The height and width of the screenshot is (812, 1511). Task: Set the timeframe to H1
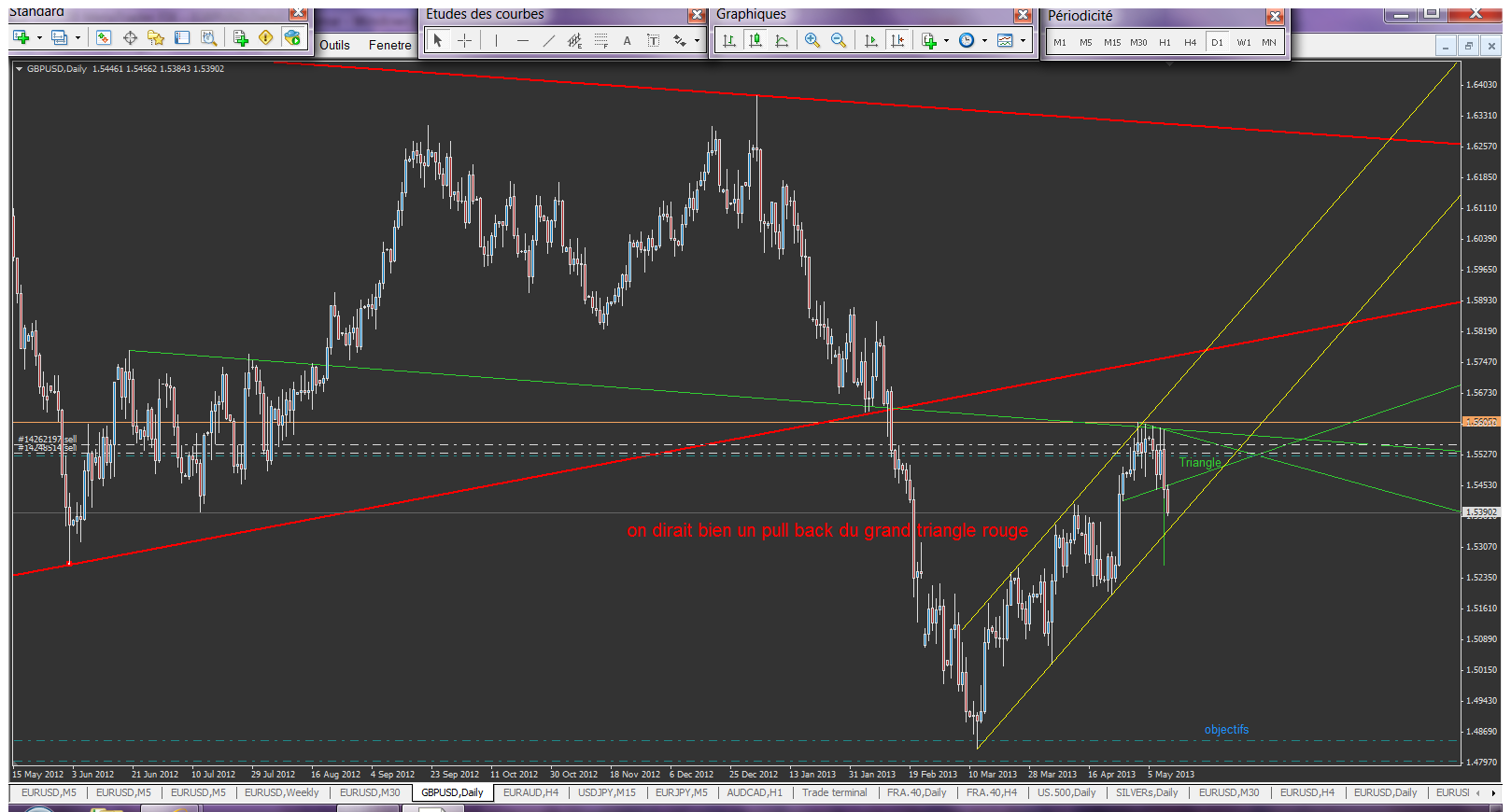point(1165,42)
